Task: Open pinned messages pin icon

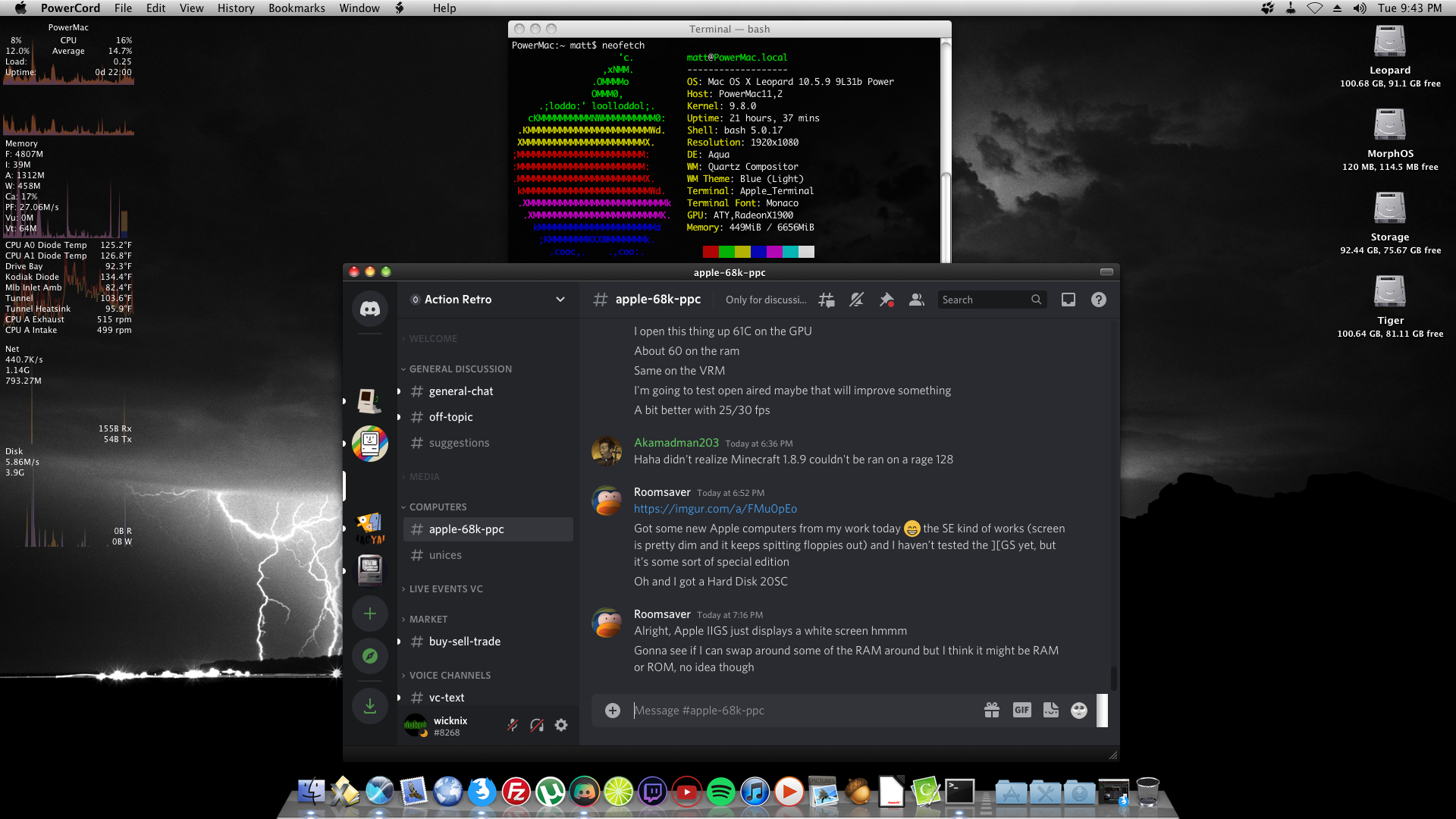Action: click(886, 300)
